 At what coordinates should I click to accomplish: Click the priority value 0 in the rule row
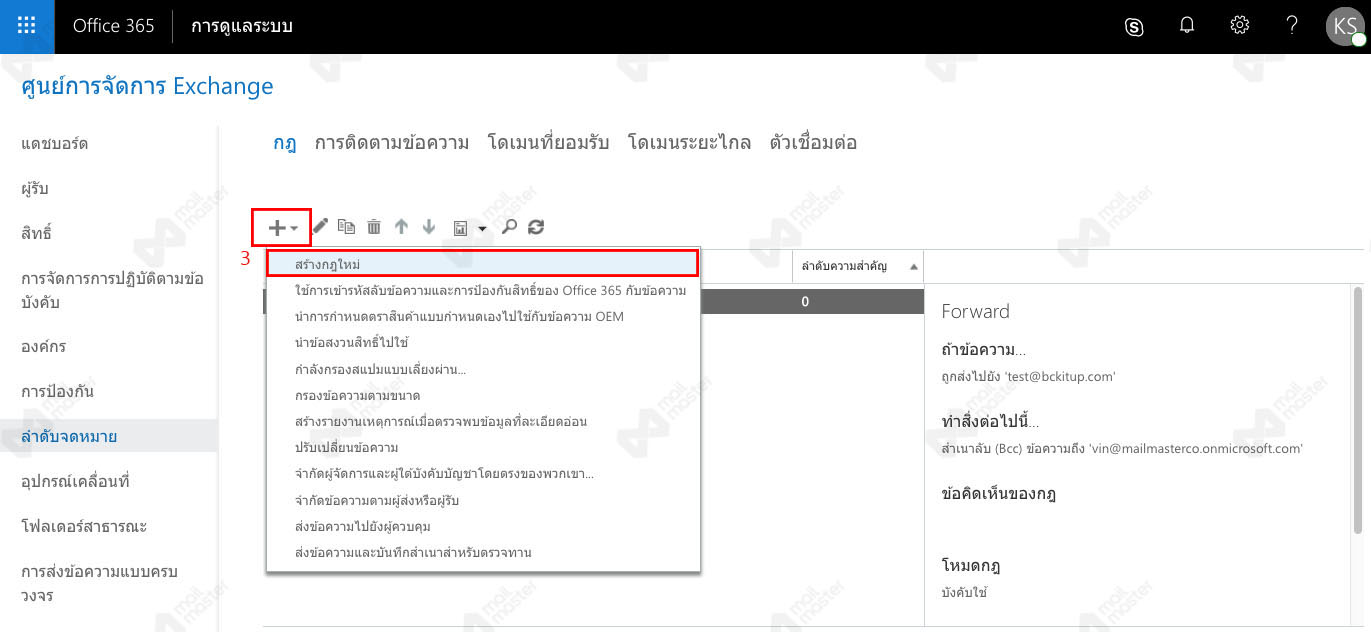point(805,301)
